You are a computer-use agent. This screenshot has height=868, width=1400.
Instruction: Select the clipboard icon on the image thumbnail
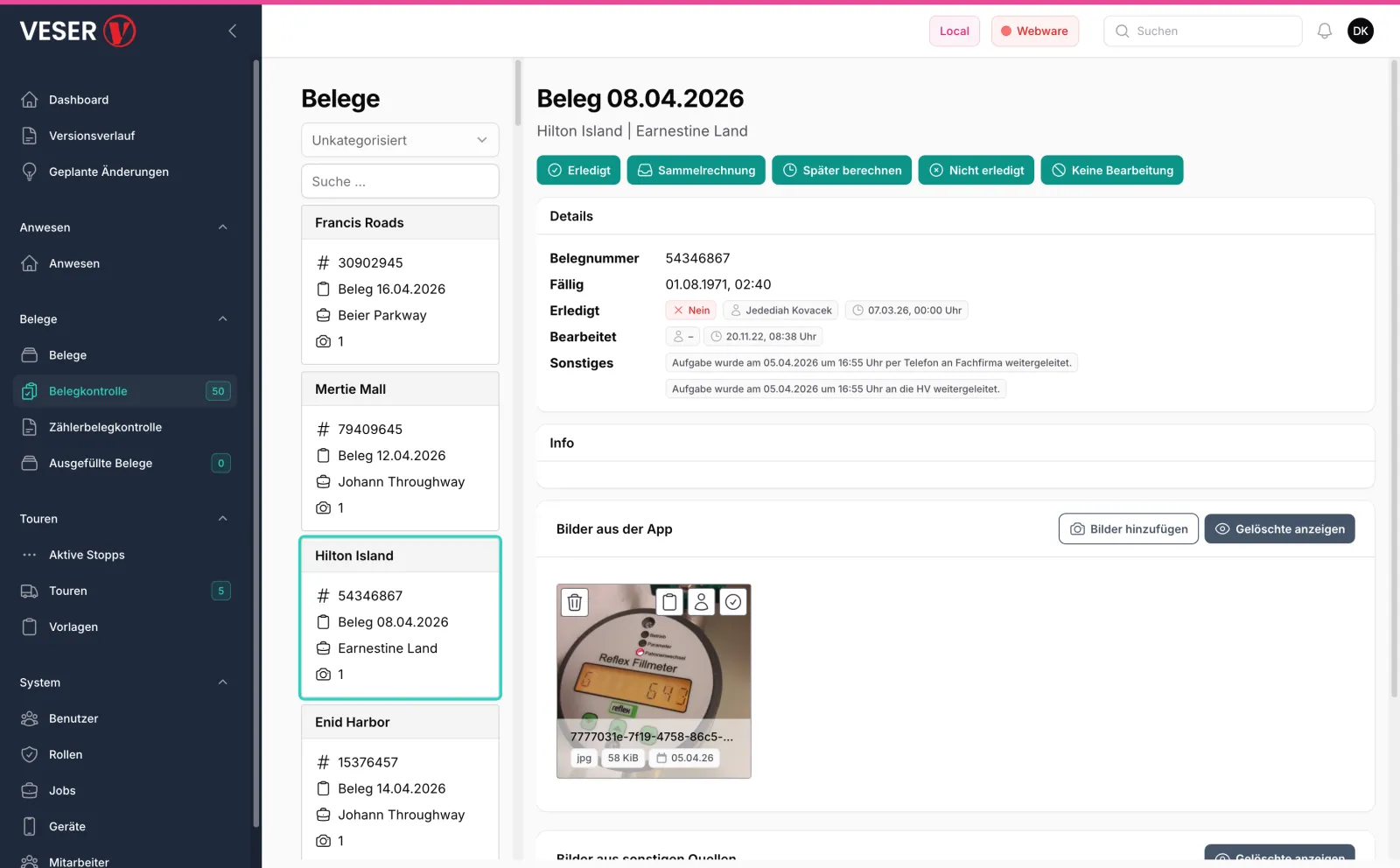(x=668, y=602)
